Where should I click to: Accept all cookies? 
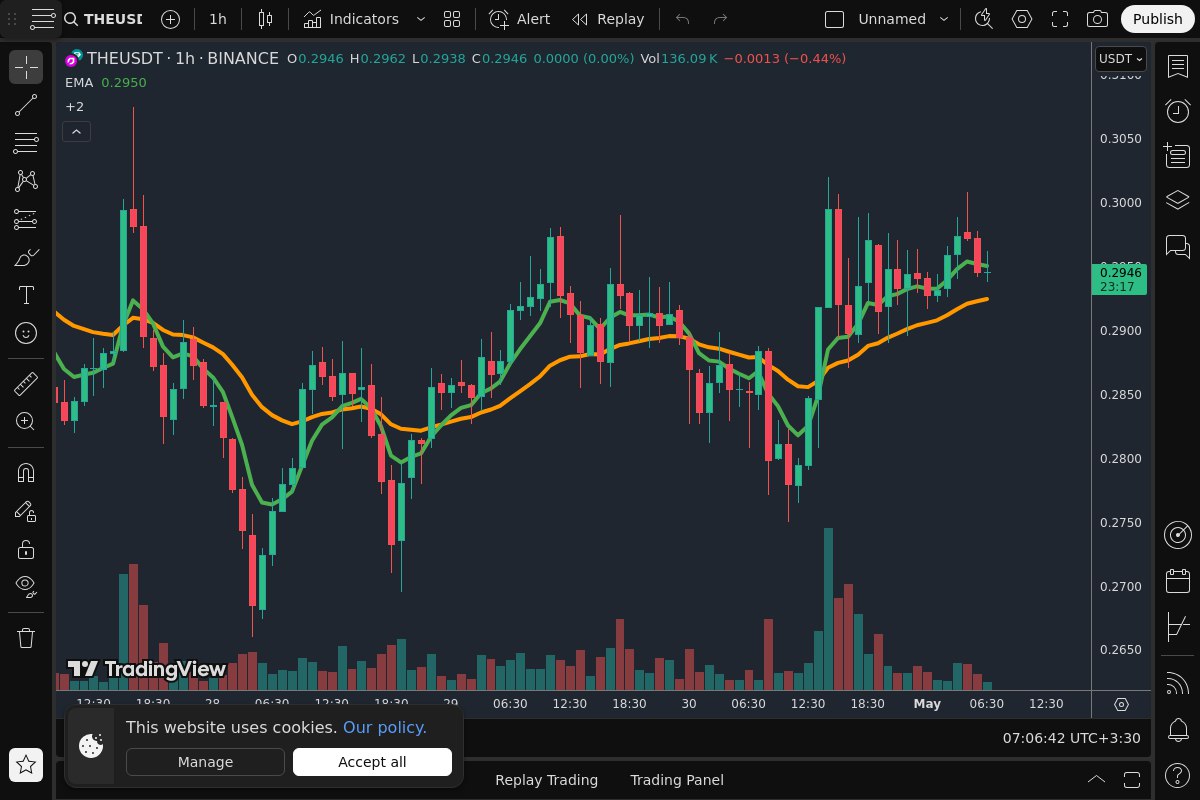[x=372, y=762]
